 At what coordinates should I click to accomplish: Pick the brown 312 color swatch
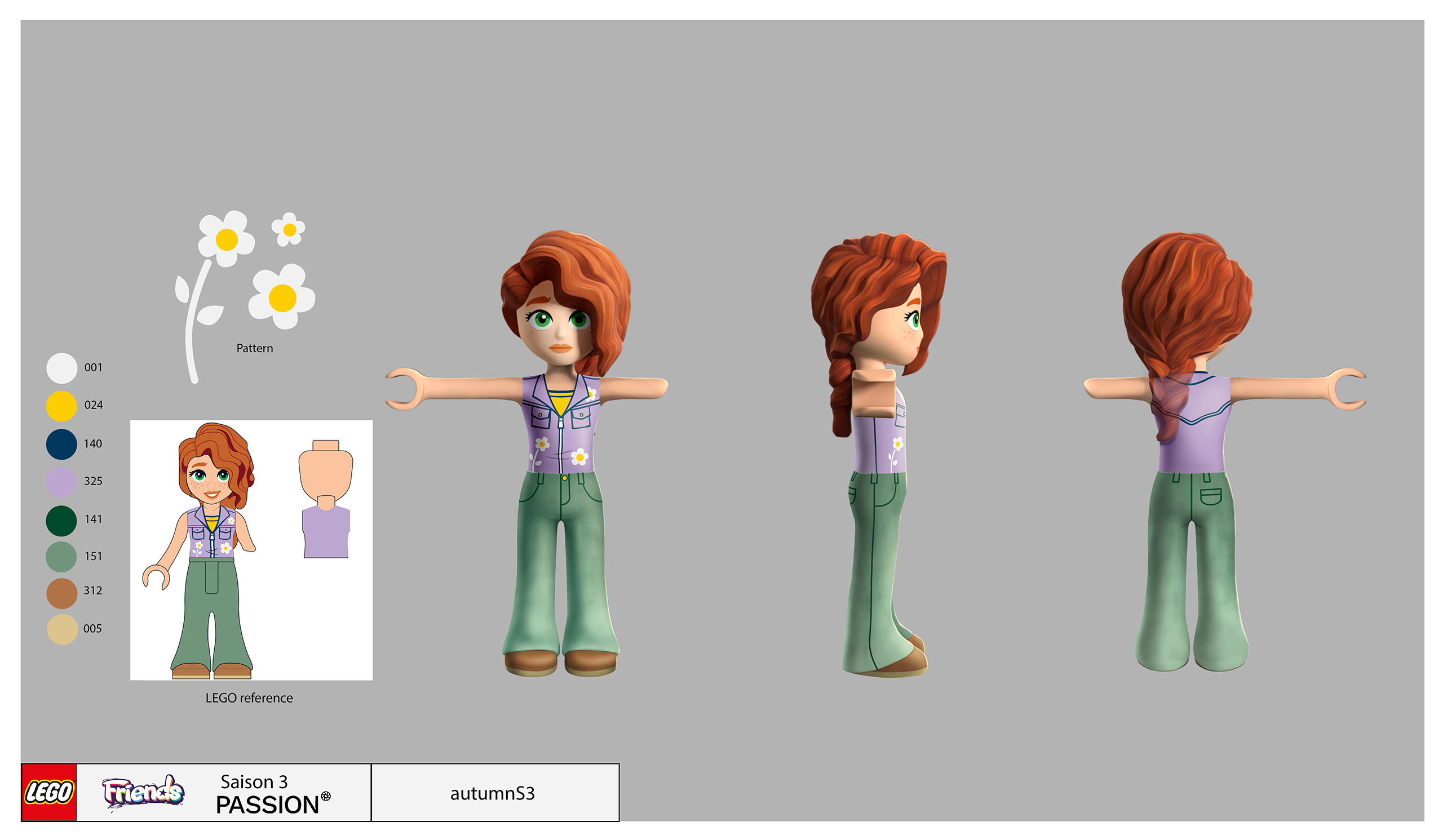click(62, 593)
